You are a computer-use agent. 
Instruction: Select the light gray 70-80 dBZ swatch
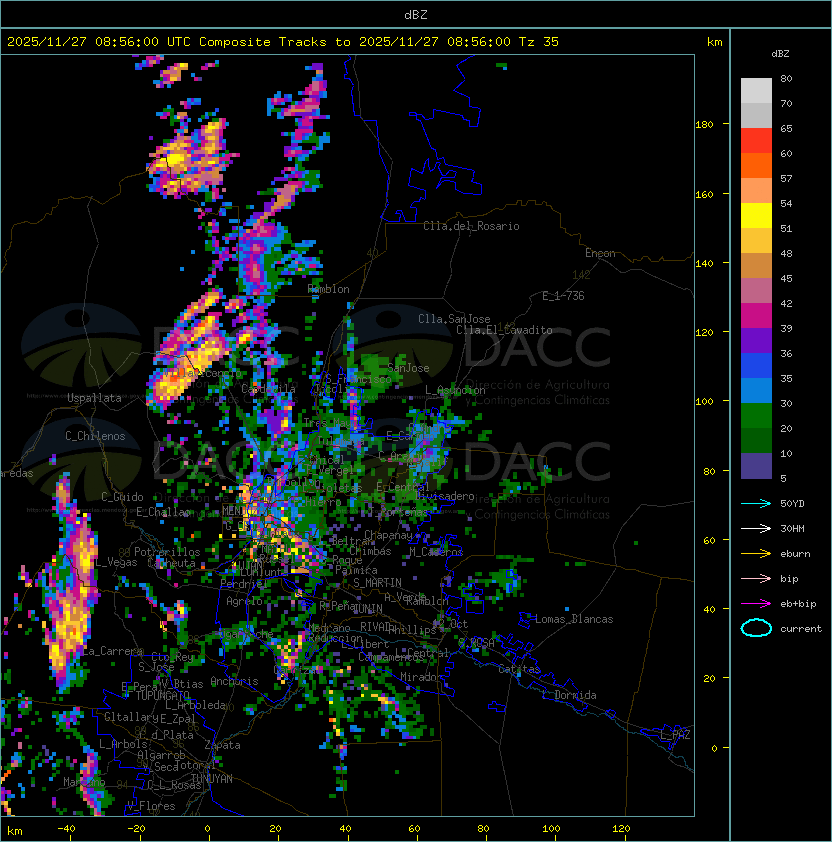pyautogui.click(x=756, y=91)
